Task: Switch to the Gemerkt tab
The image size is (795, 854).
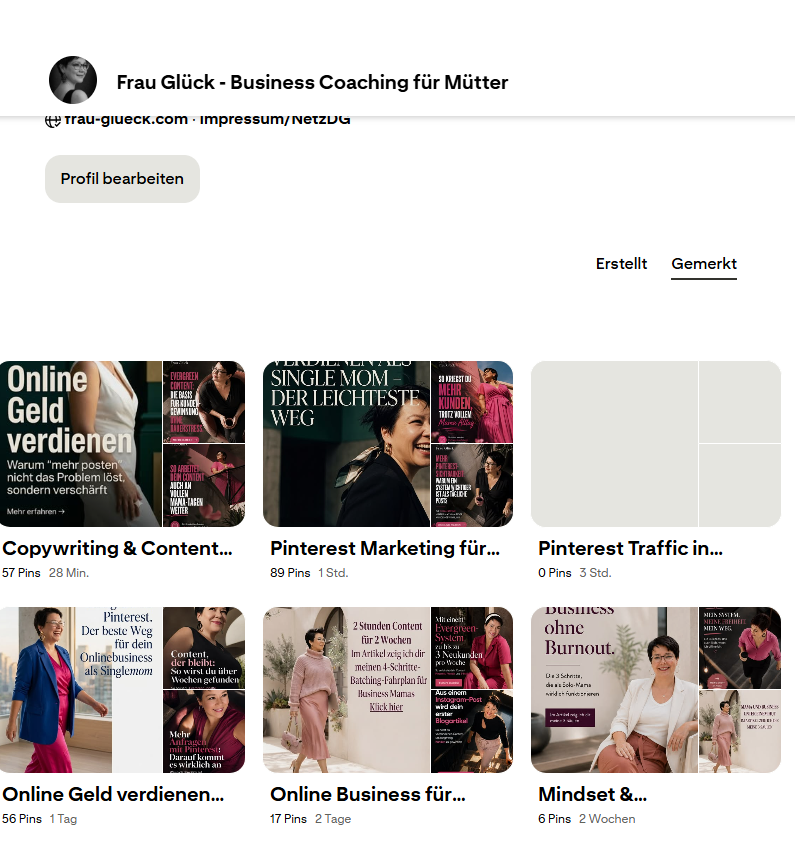Action: [x=704, y=264]
